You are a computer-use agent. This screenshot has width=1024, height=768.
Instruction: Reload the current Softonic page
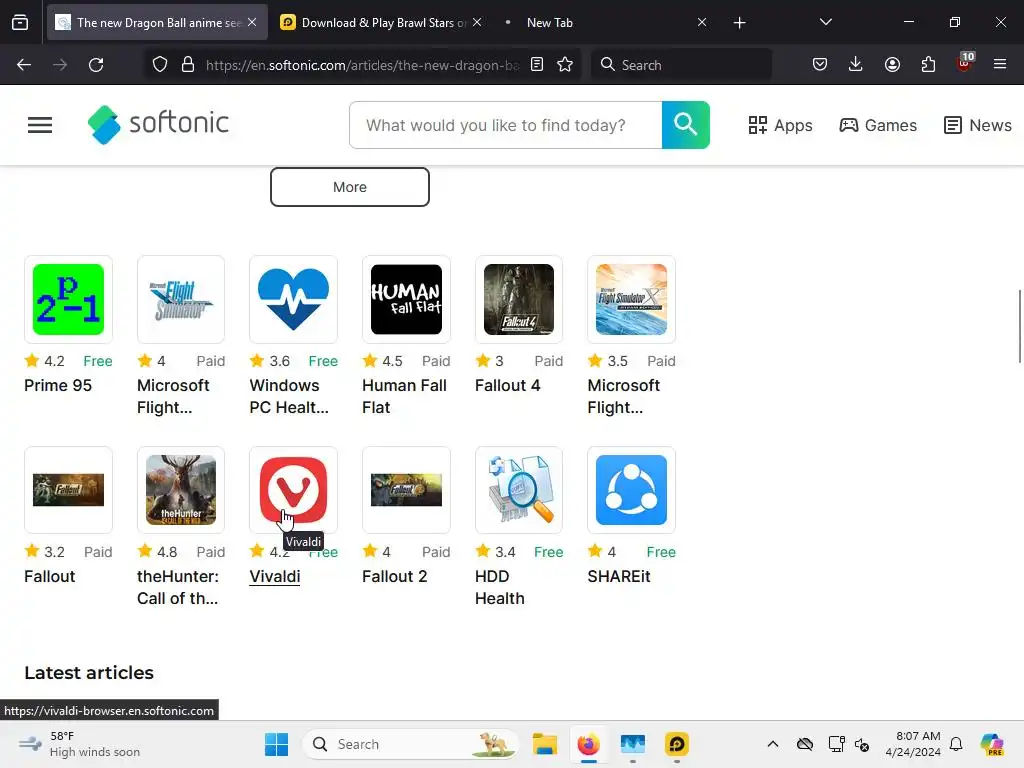[x=96, y=65]
